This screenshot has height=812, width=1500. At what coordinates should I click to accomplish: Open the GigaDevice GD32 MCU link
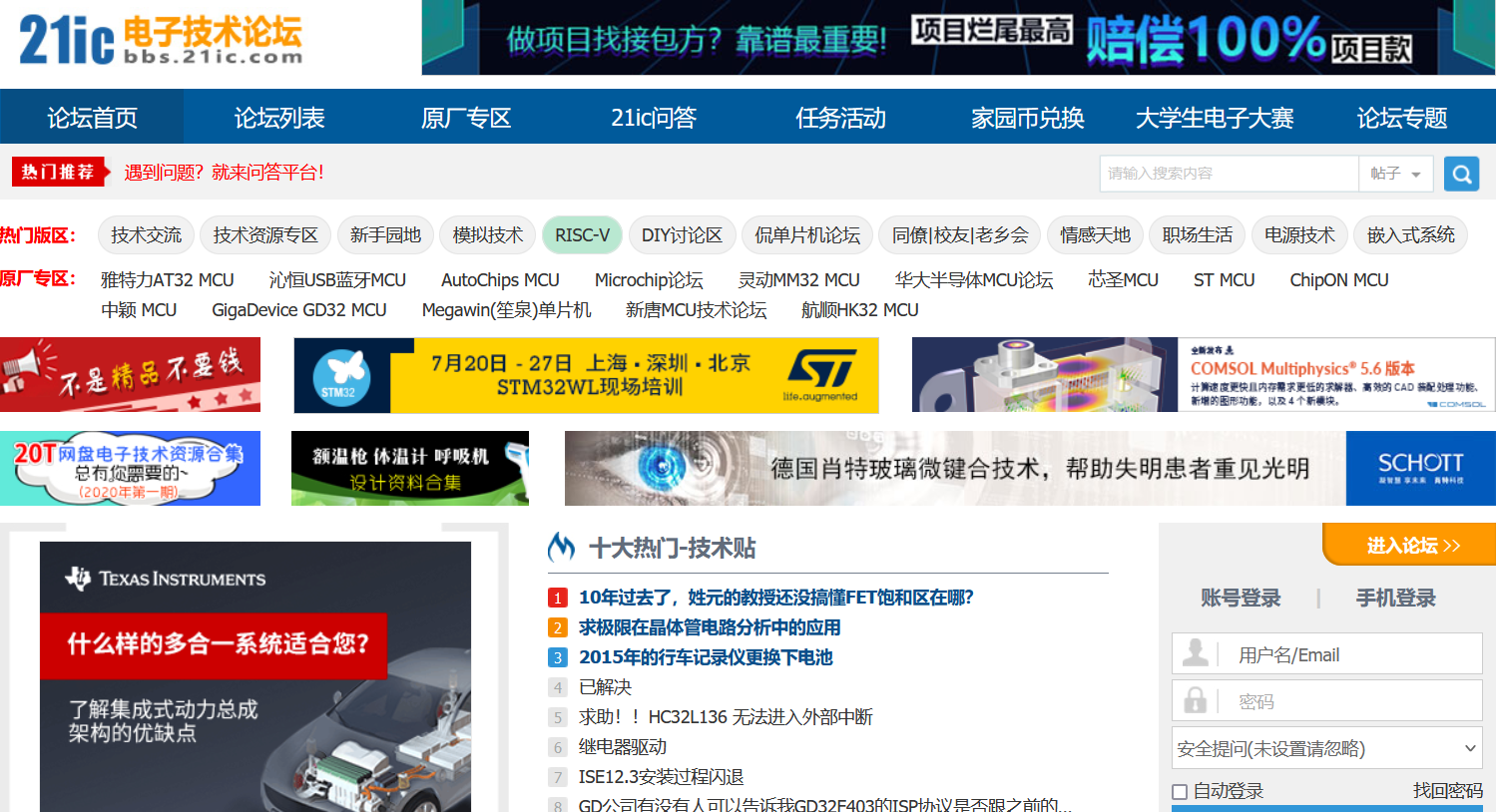pos(299,310)
